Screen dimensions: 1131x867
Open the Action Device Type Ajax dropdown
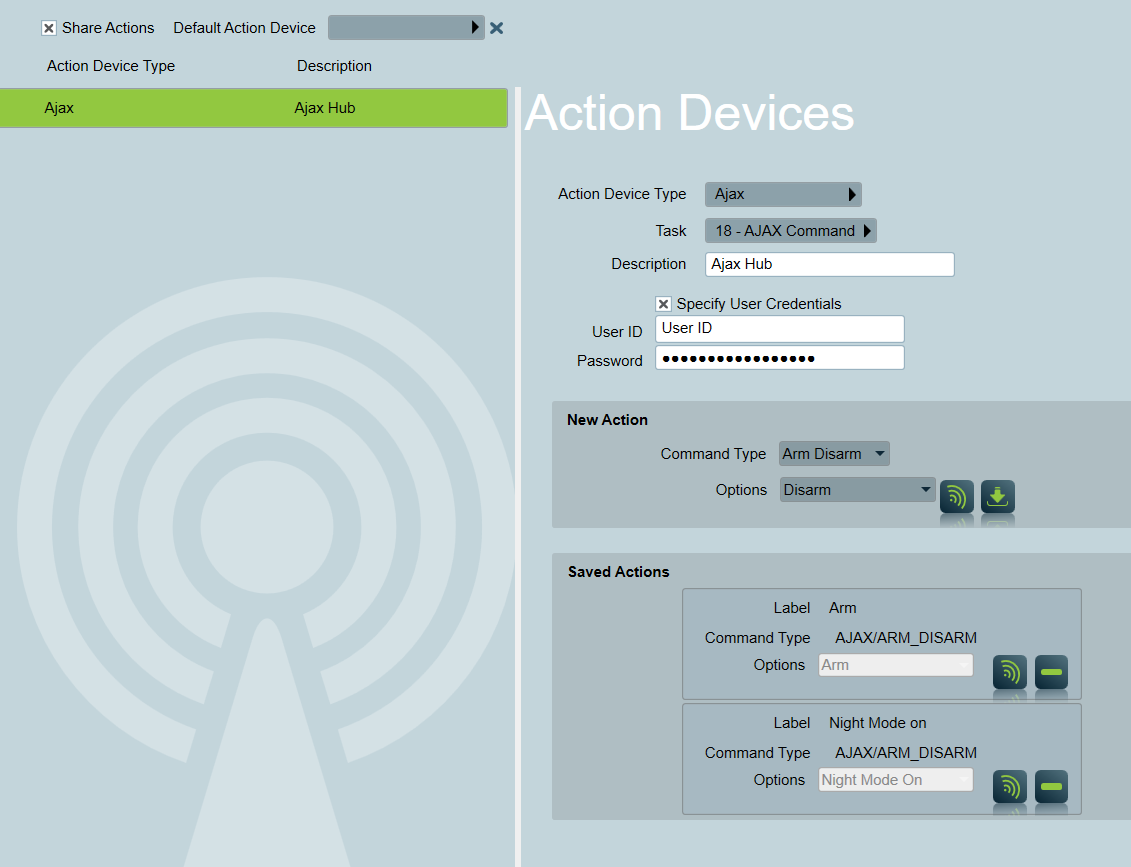[x=783, y=194]
